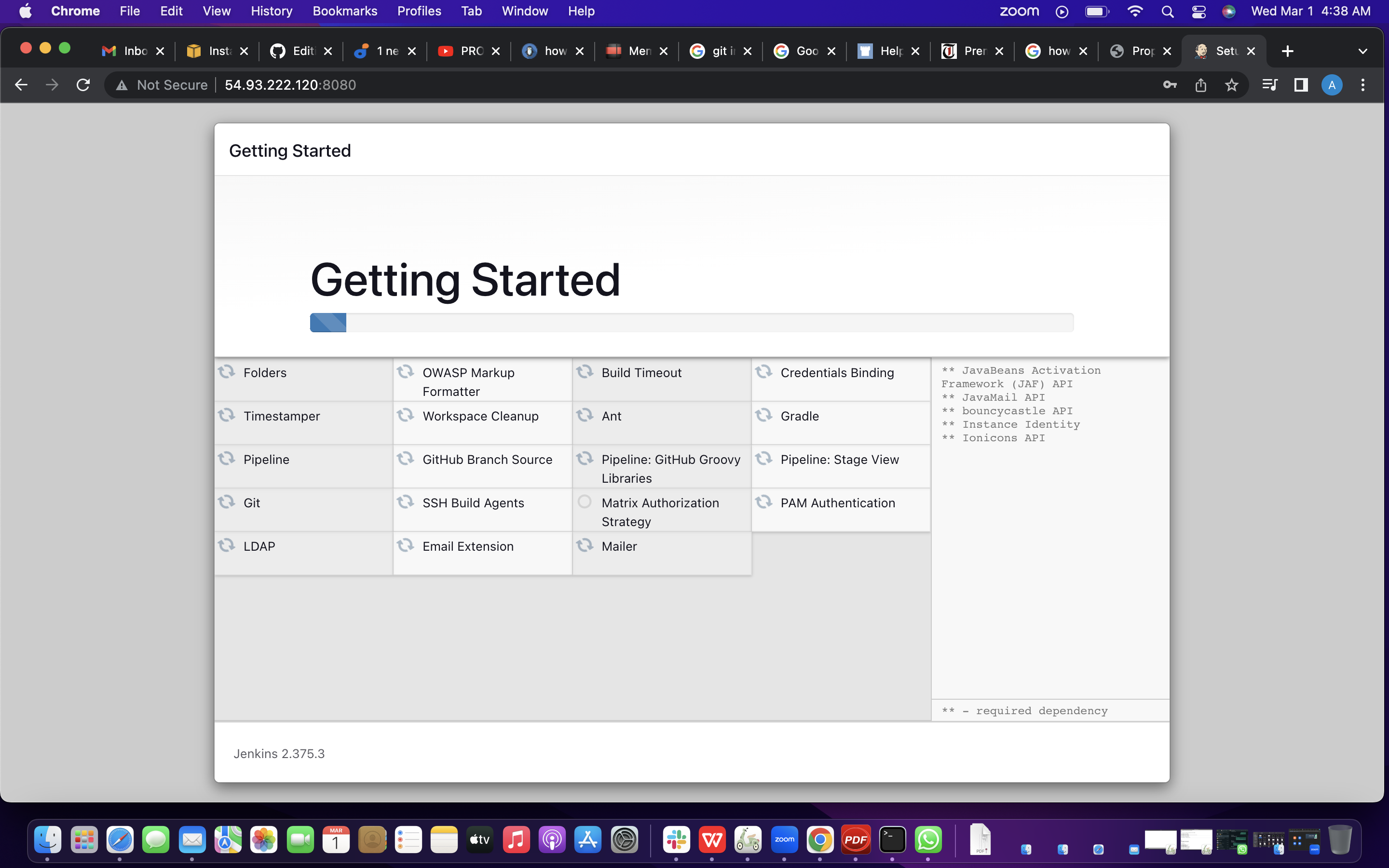Screen dimensions: 1389x868
Task: Click the JavaMail API log line
Action: [x=993, y=397]
